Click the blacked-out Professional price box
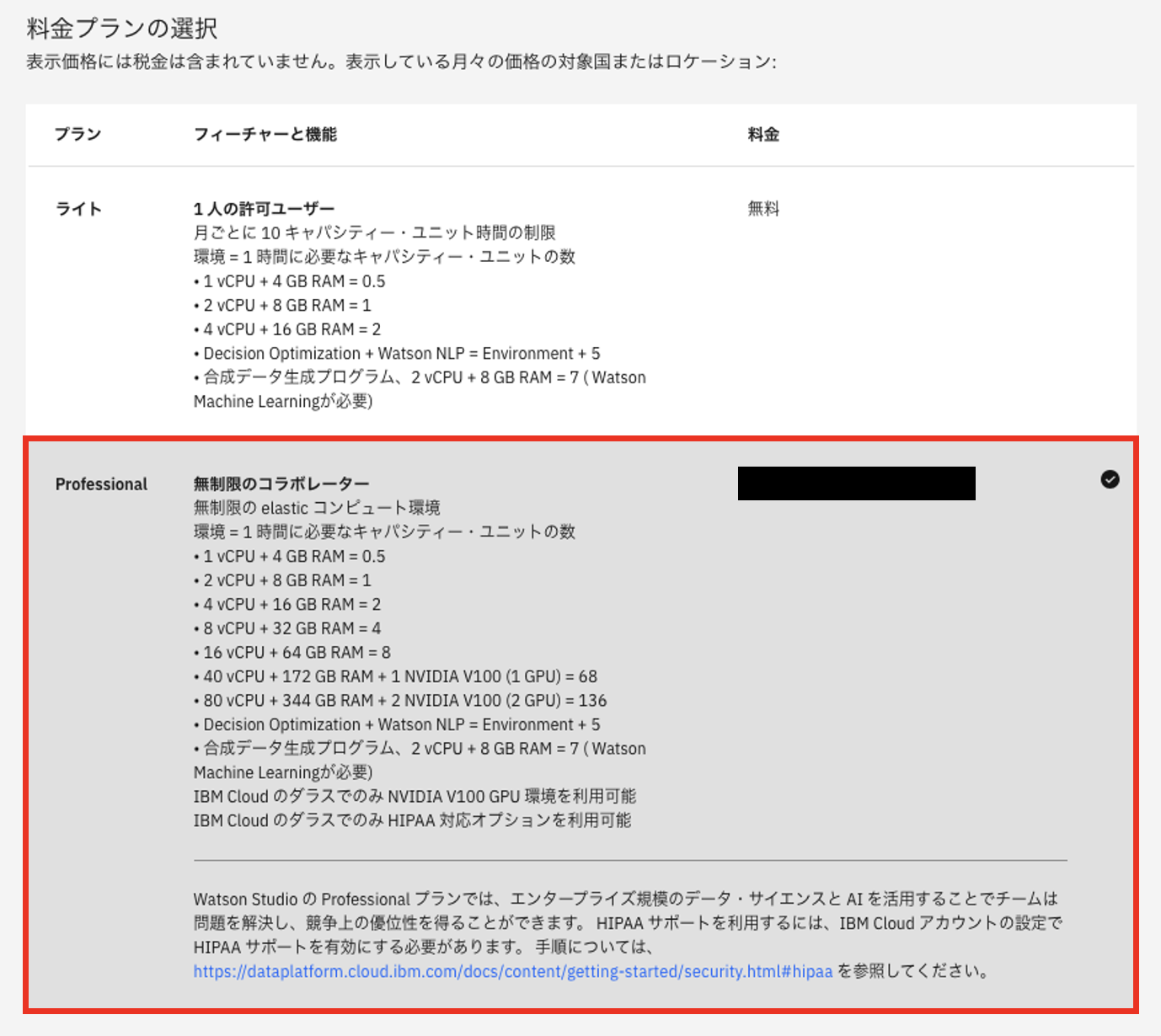The image size is (1161, 1036). 856,483
